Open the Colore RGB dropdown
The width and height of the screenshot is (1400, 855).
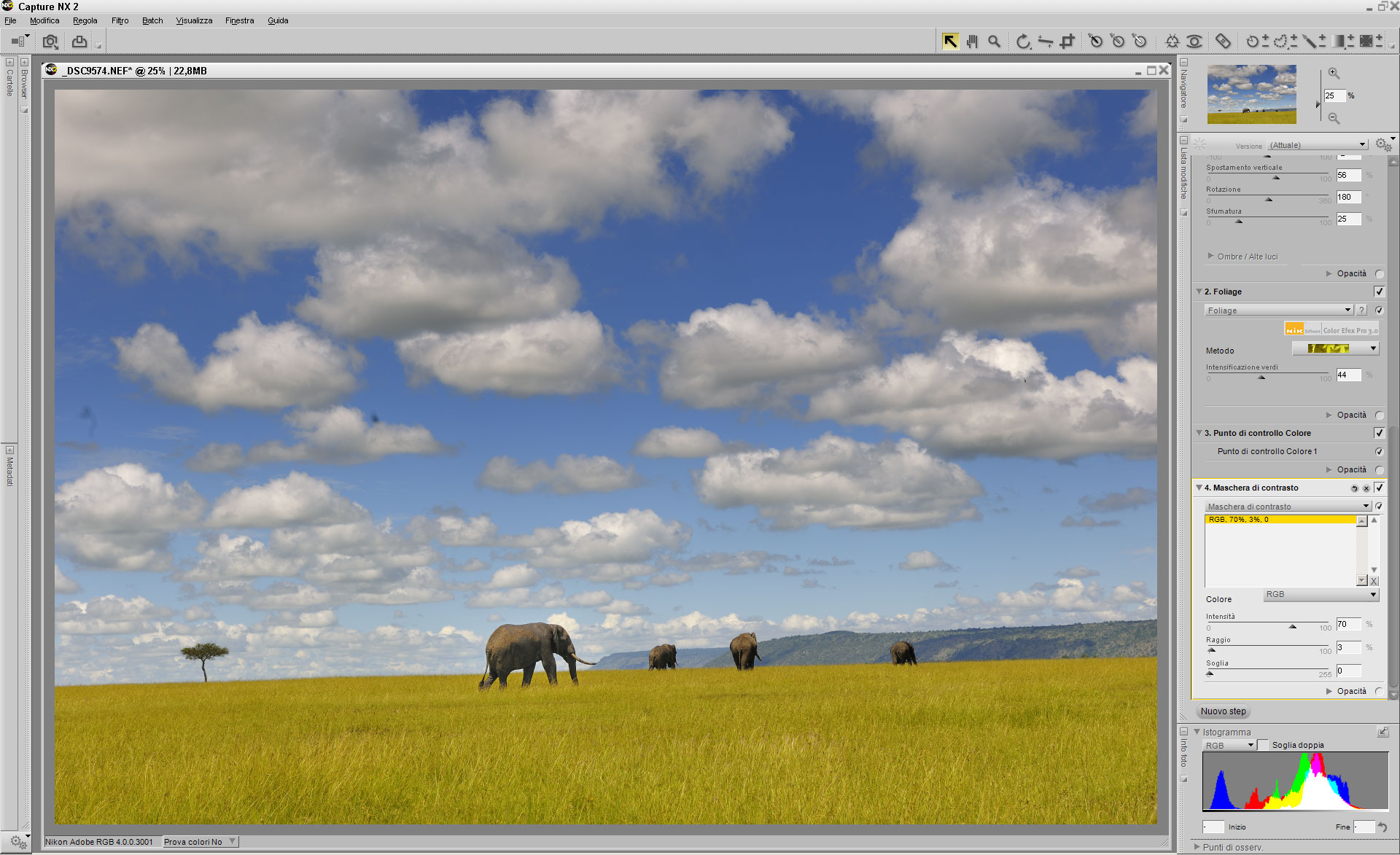point(1321,595)
